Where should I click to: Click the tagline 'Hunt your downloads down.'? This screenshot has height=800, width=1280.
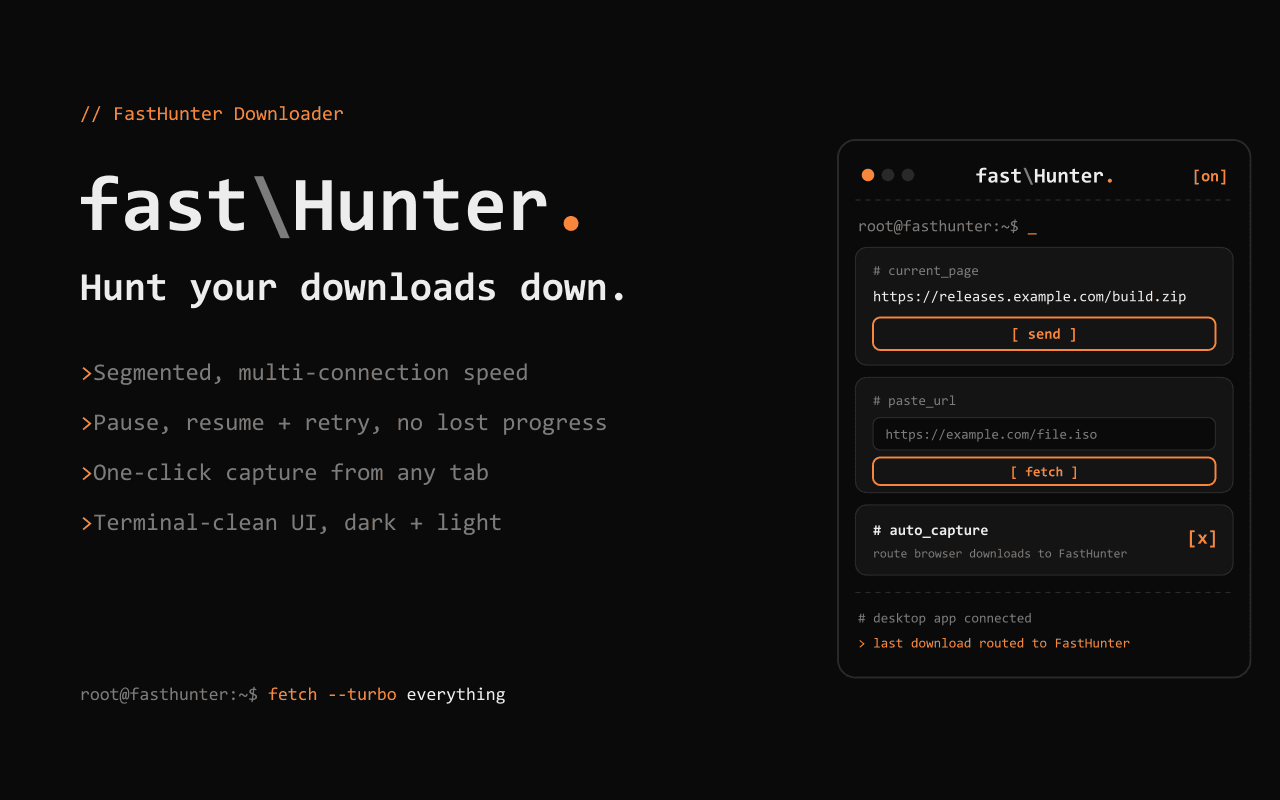pos(354,288)
